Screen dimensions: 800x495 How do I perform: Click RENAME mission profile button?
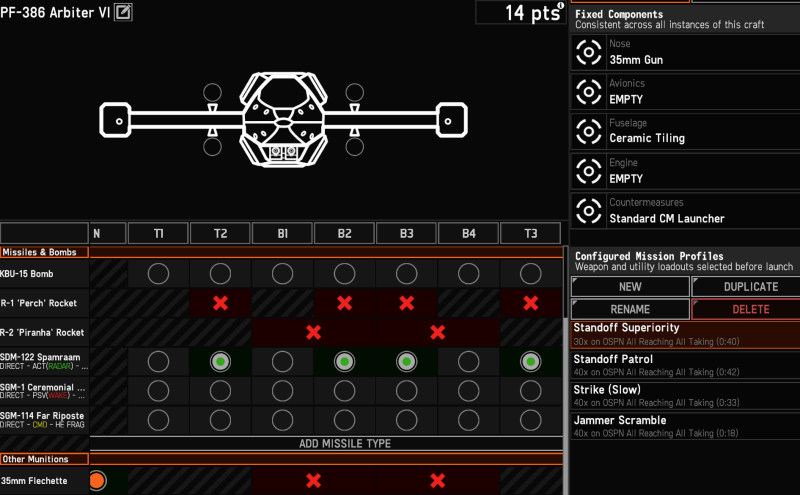tap(630, 309)
